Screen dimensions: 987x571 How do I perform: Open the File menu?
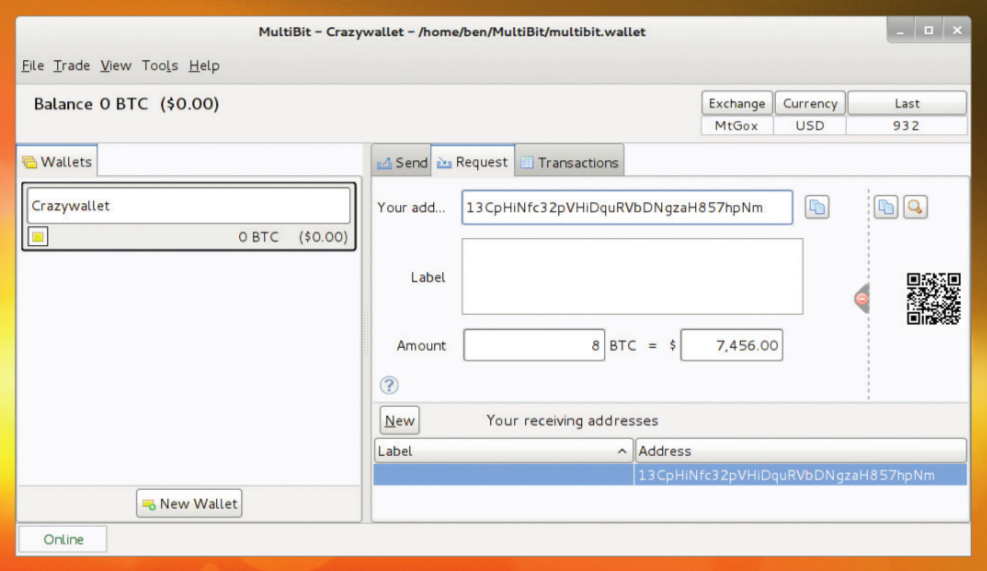pyautogui.click(x=33, y=65)
